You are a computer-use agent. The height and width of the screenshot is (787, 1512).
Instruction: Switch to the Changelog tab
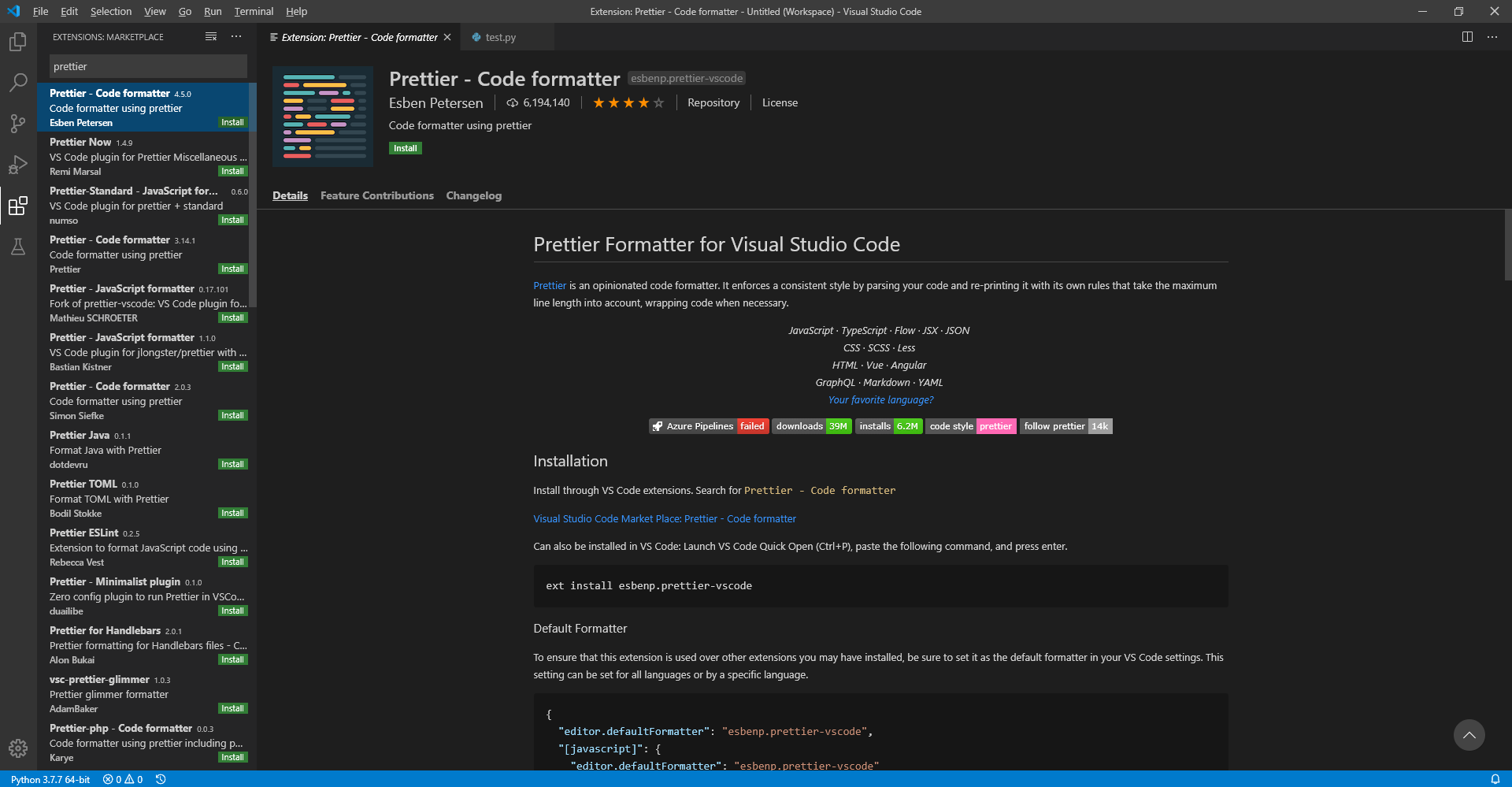[474, 195]
